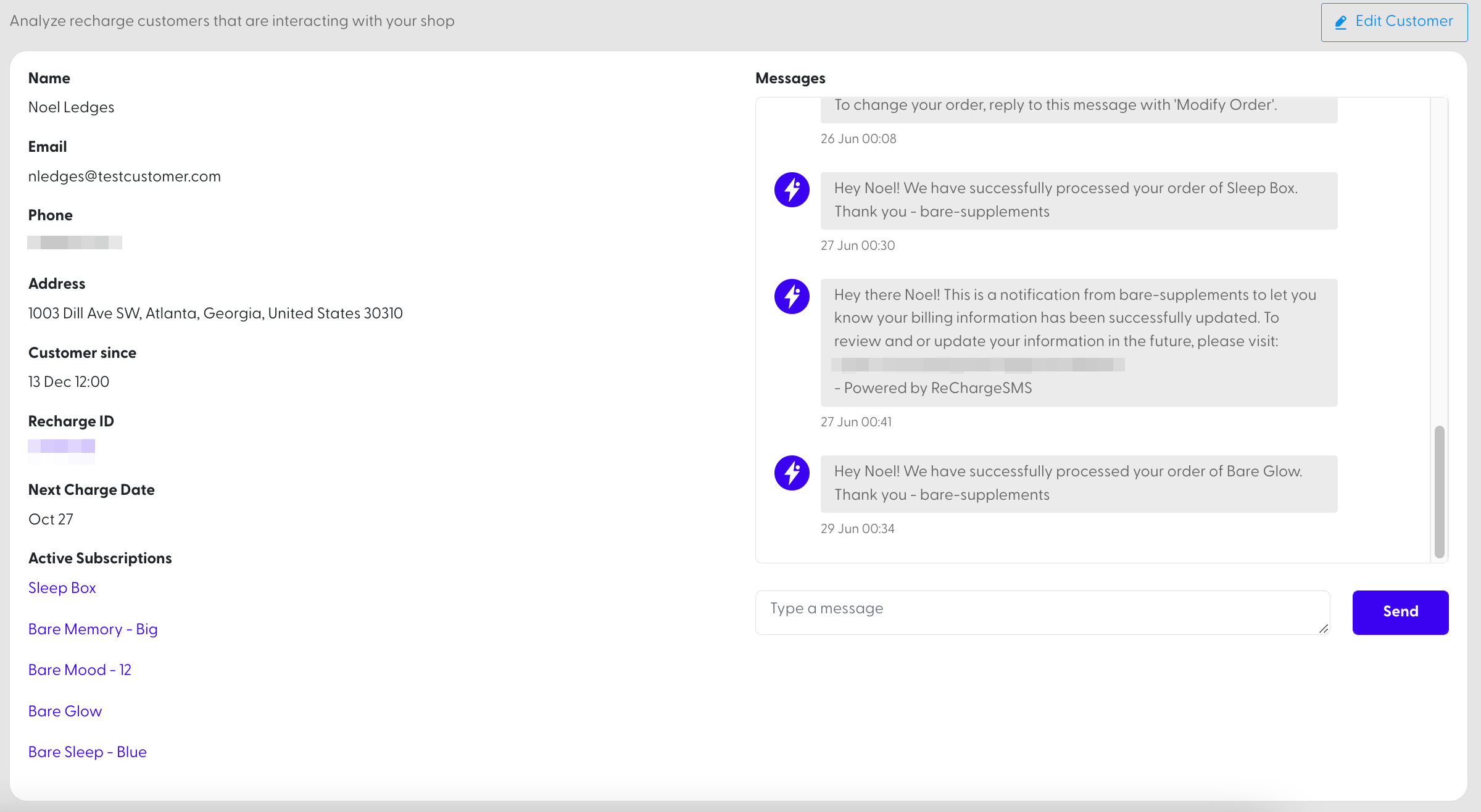Screen dimensions: 1481x812
Task: Click the Bare Glow order processed message
Action: coord(1078,483)
